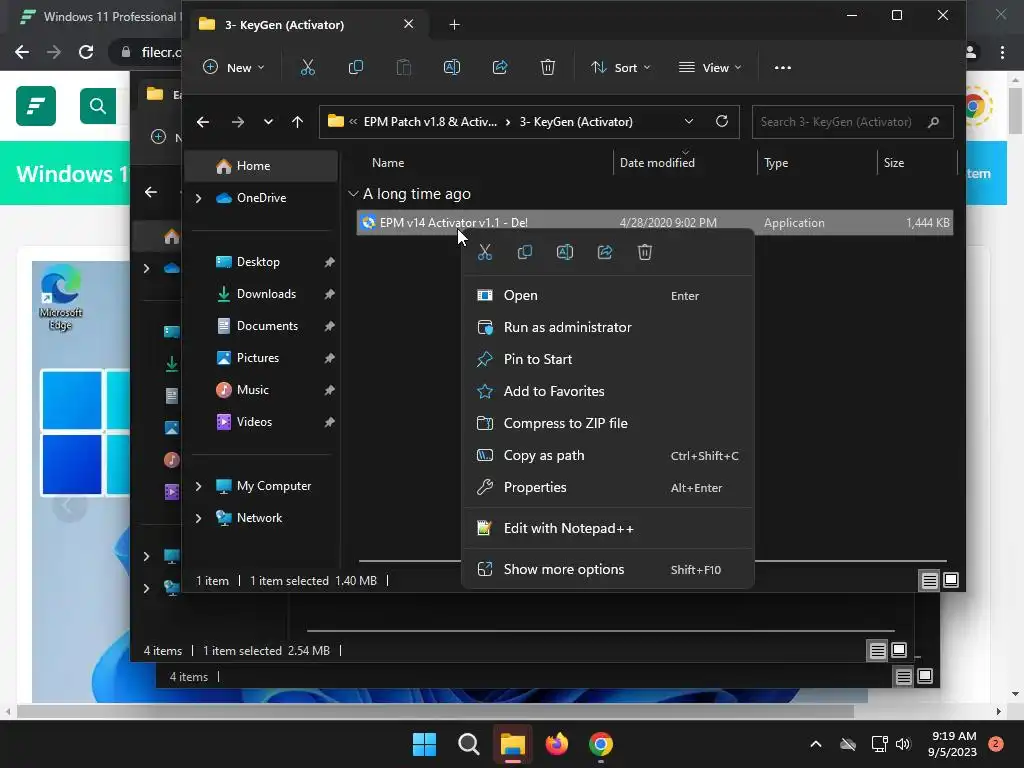This screenshot has height=768, width=1024.
Task: Select Add to Favorites
Action: [607, 391]
